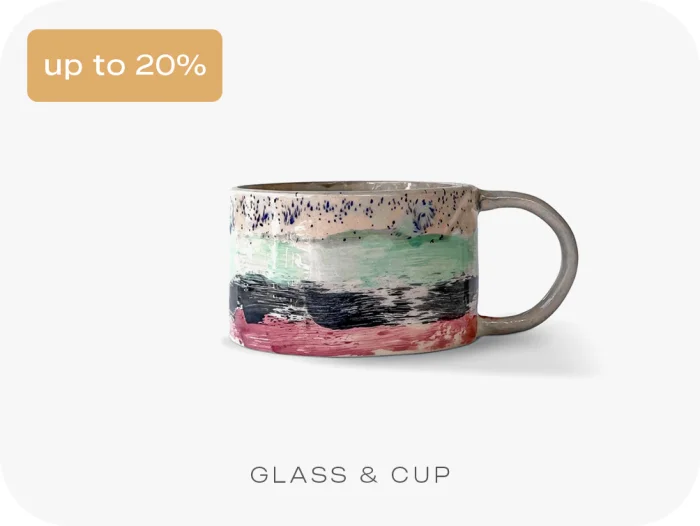The height and width of the screenshot is (526, 700).
Task: Click the mint green stripe on mug
Action: 353,255
